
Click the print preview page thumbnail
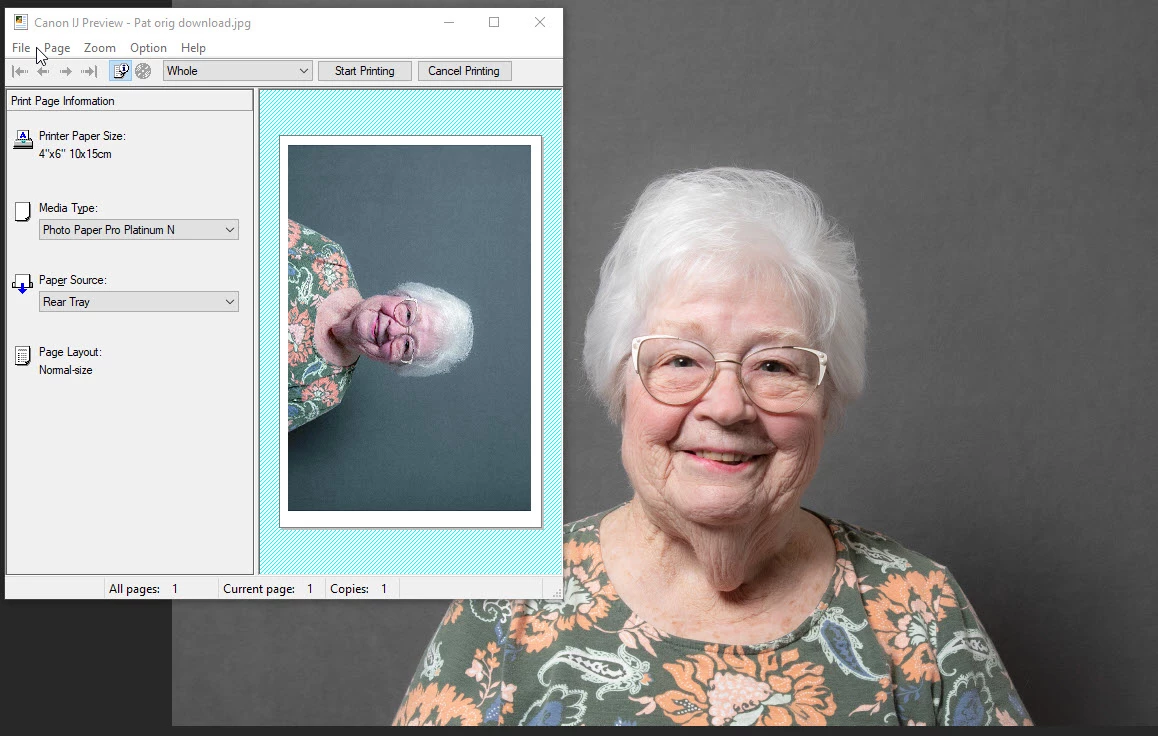coord(411,331)
